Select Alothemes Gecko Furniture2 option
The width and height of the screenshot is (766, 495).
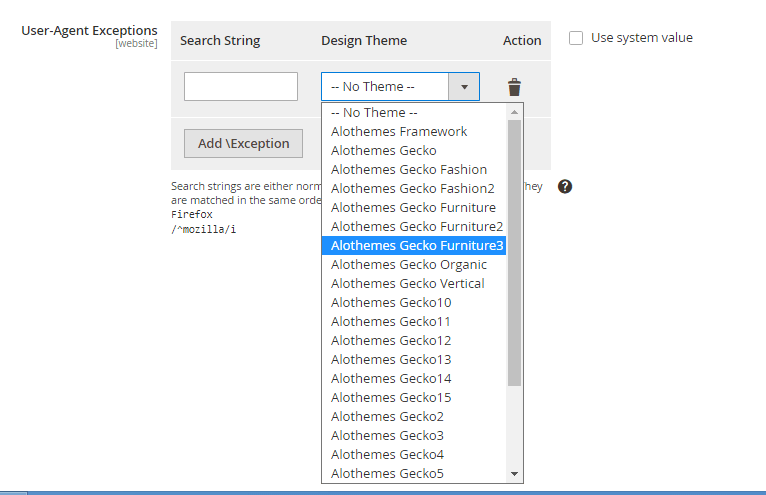pyautogui.click(x=417, y=227)
